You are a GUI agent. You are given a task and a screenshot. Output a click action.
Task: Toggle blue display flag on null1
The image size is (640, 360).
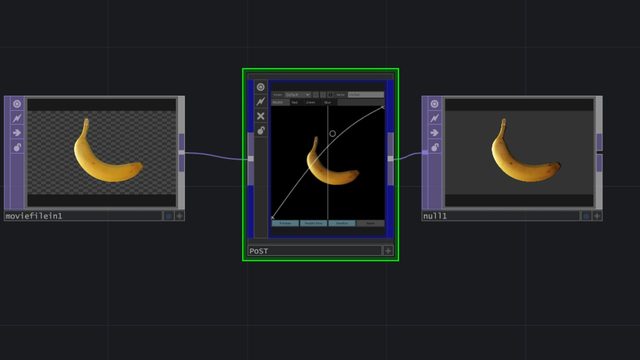click(586, 216)
